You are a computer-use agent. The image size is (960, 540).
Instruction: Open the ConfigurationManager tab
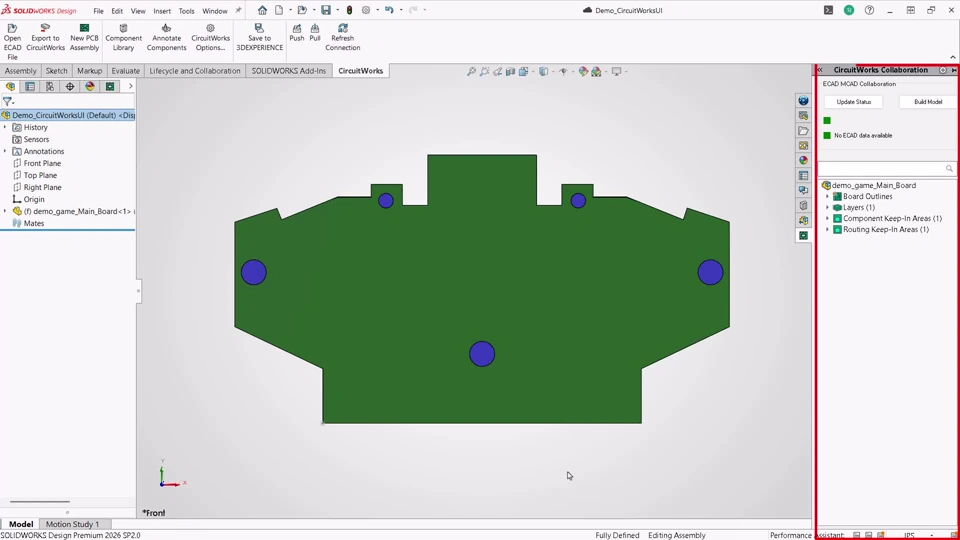(50, 86)
